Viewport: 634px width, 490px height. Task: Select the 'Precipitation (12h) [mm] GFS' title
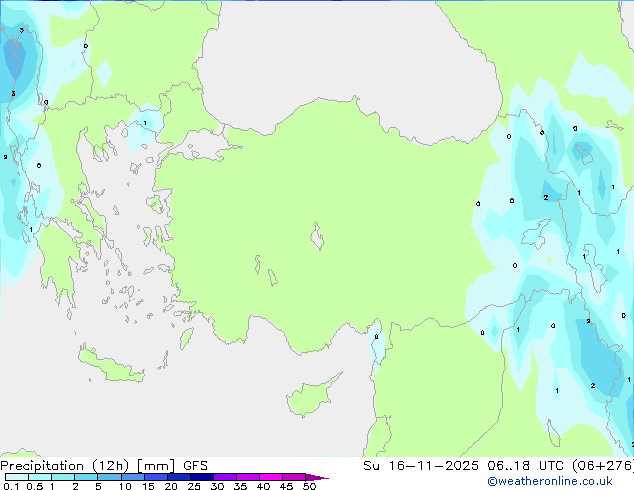coord(104,466)
